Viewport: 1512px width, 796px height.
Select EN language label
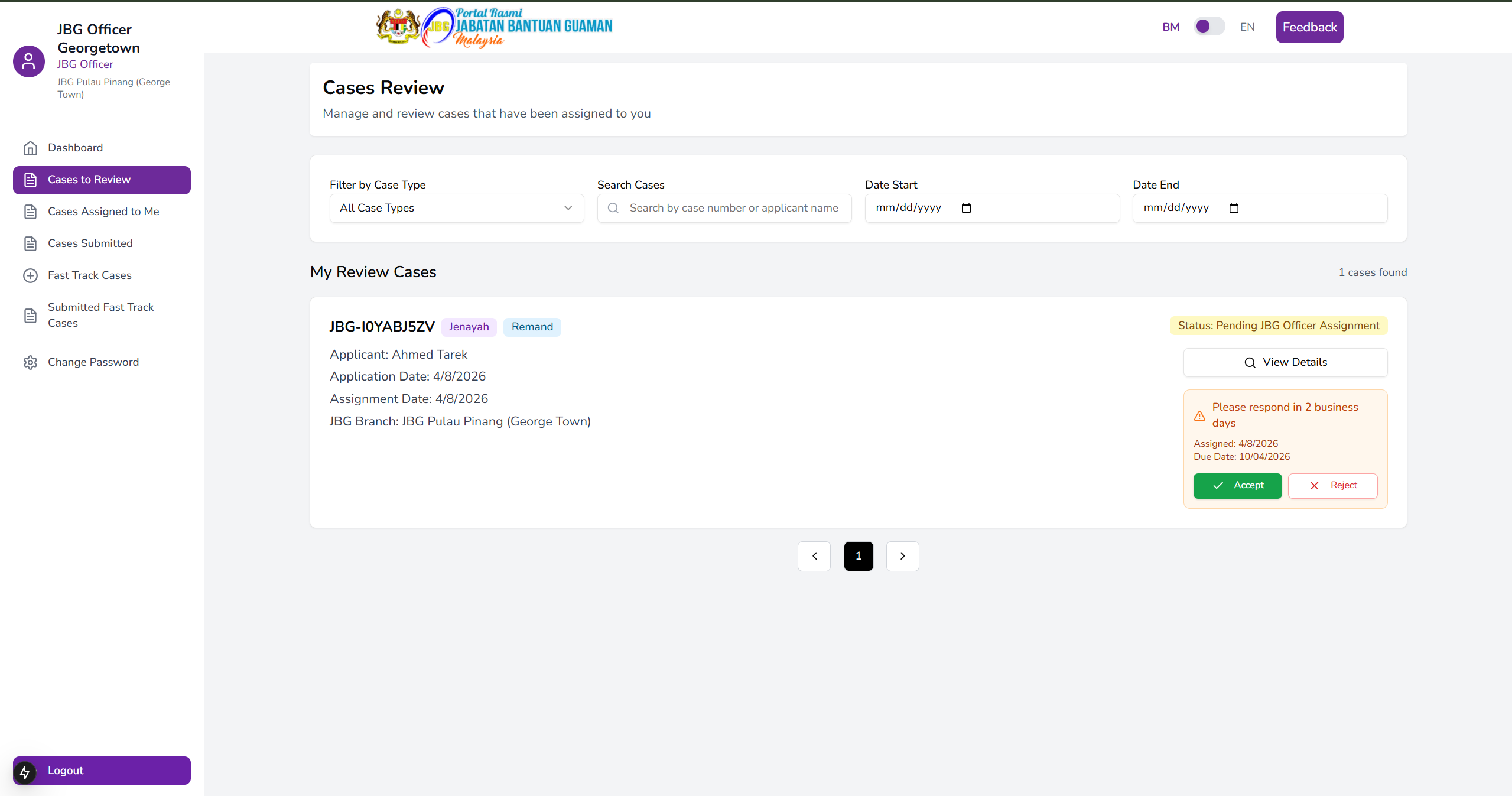pos(1247,27)
